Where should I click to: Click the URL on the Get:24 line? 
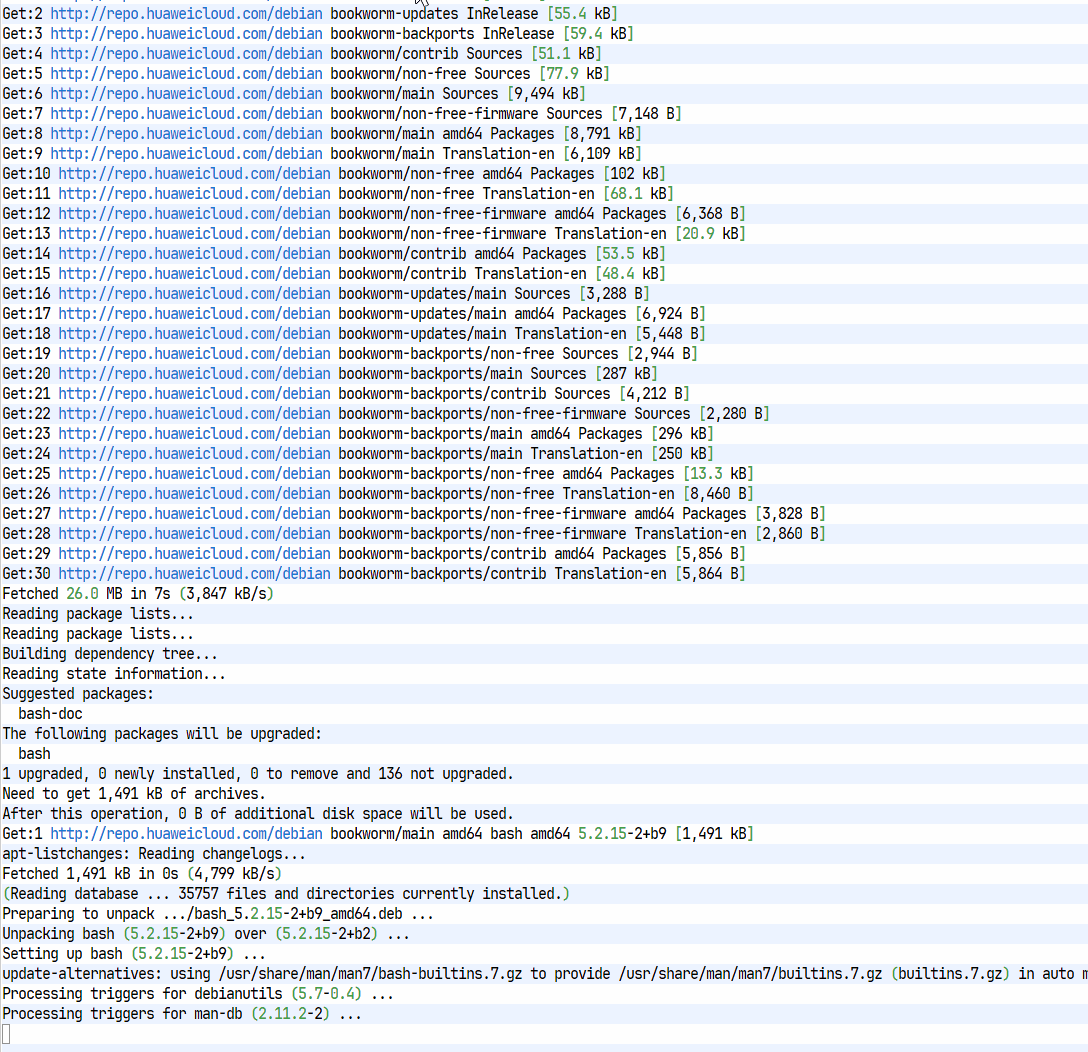click(194, 454)
